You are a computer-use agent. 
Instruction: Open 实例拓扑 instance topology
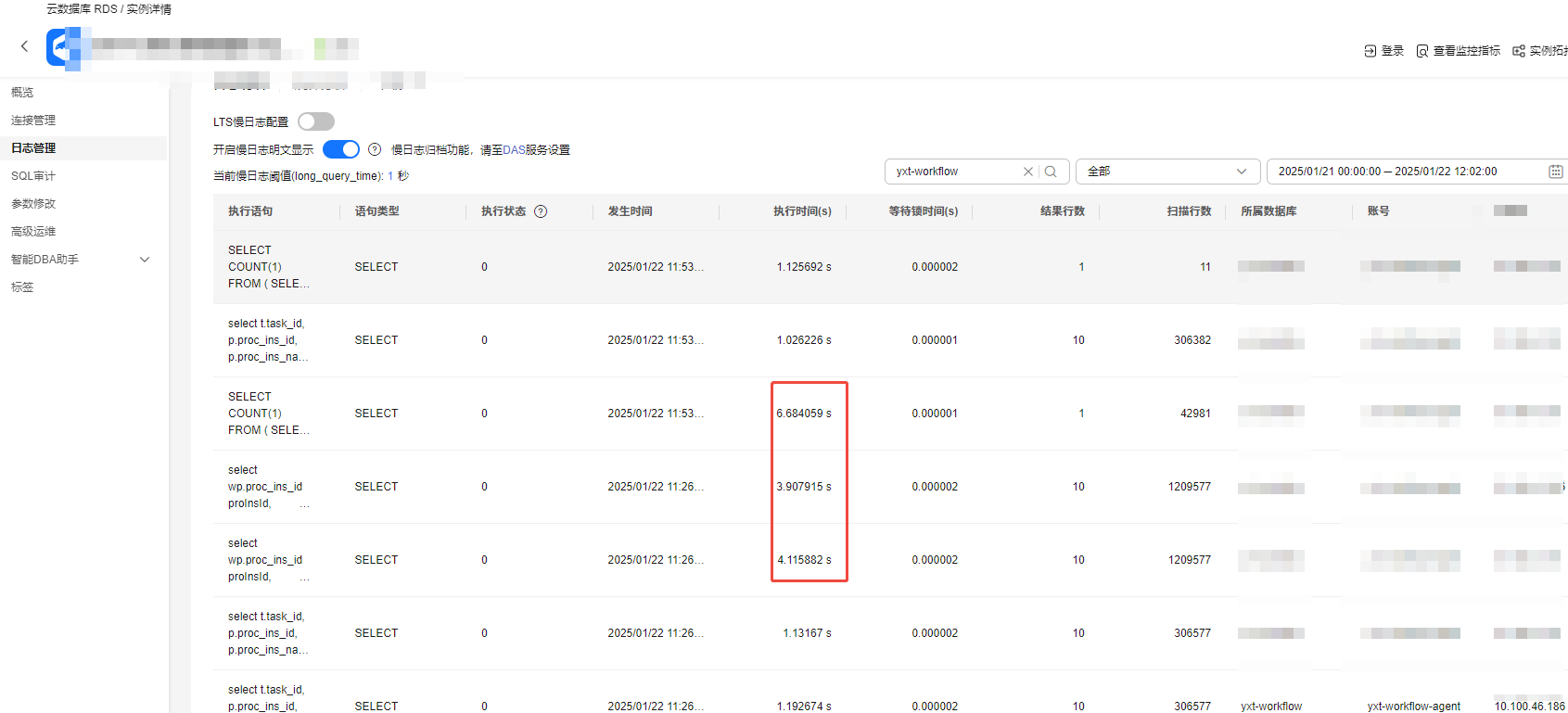(1540, 51)
